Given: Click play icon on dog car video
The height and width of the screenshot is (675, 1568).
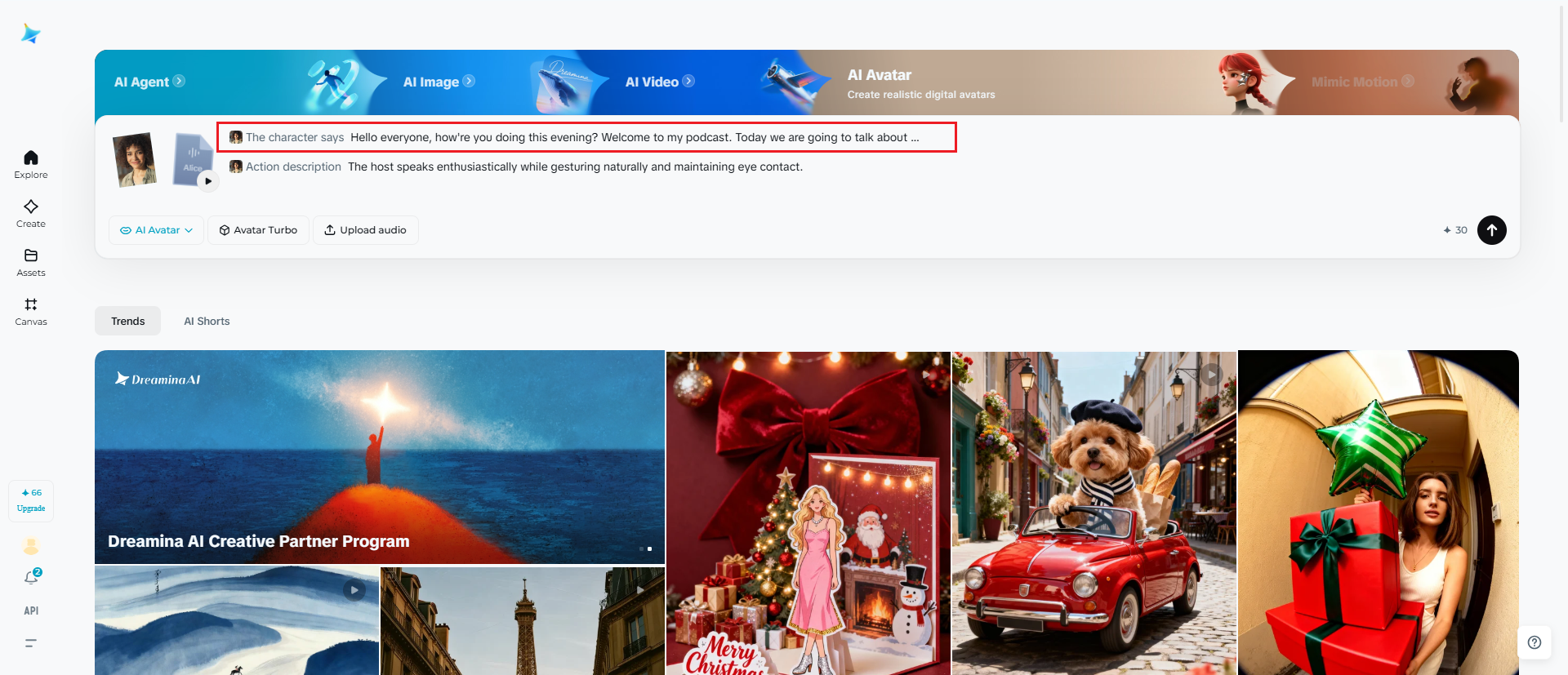Looking at the screenshot, I should point(1211,375).
